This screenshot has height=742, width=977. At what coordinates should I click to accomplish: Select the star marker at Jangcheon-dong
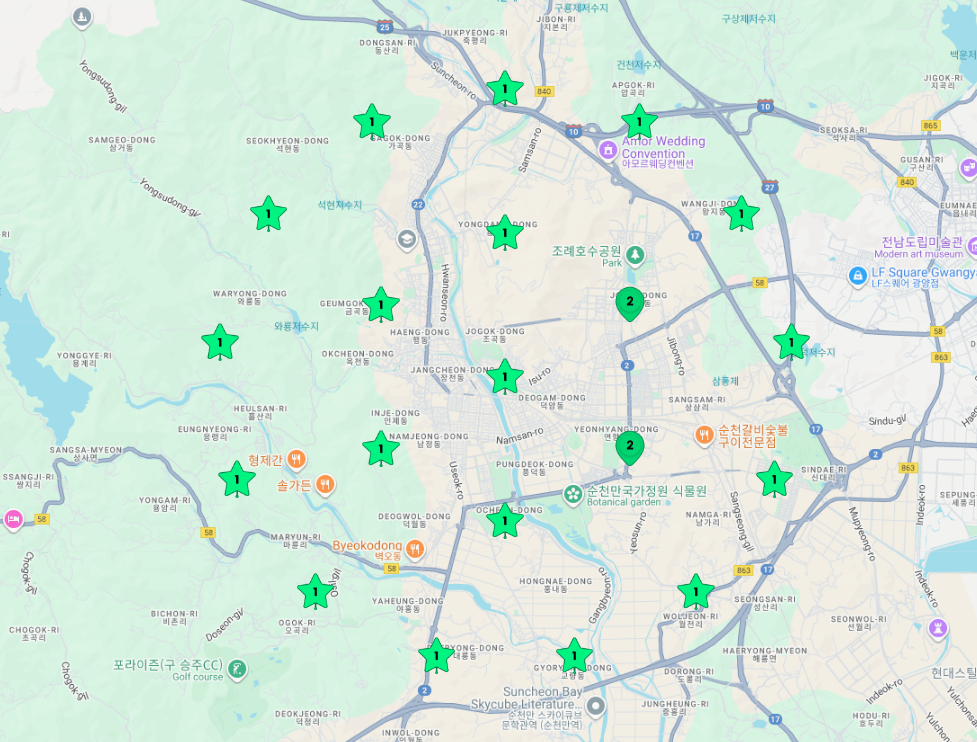[x=505, y=377]
